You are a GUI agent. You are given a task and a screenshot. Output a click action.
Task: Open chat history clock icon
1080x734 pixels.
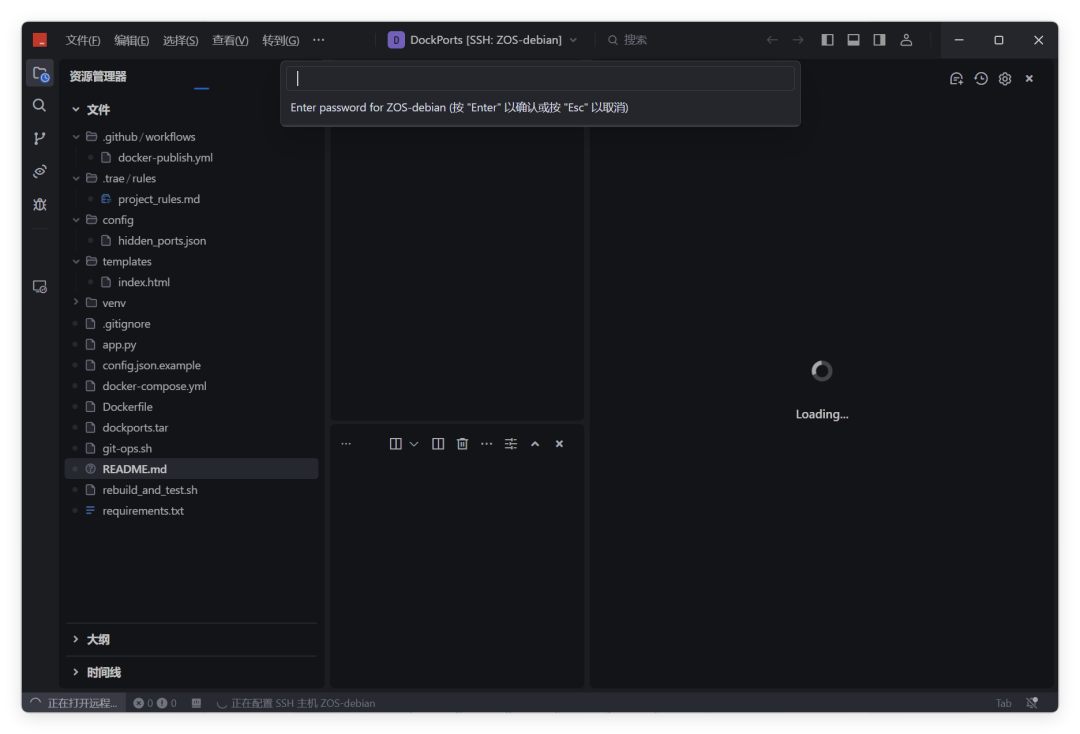click(981, 78)
